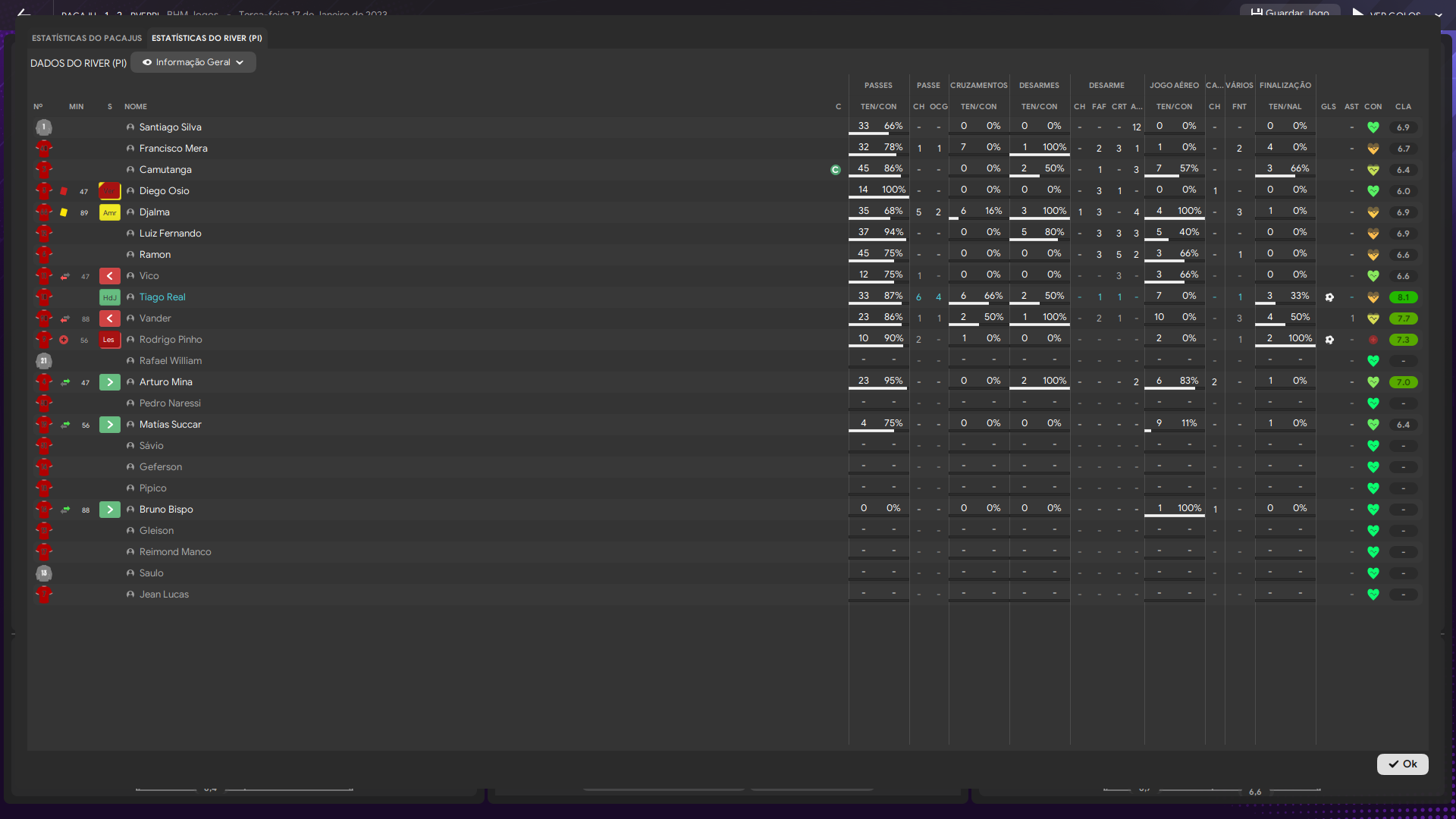Open Camutanga player profile
Image resolution: width=1456 pixels, height=819 pixels.
pyautogui.click(x=165, y=170)
